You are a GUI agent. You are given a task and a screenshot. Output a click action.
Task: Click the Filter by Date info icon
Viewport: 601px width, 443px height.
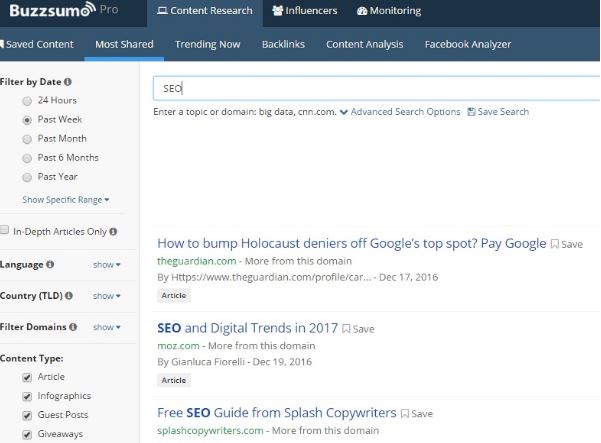coord(68,81)
